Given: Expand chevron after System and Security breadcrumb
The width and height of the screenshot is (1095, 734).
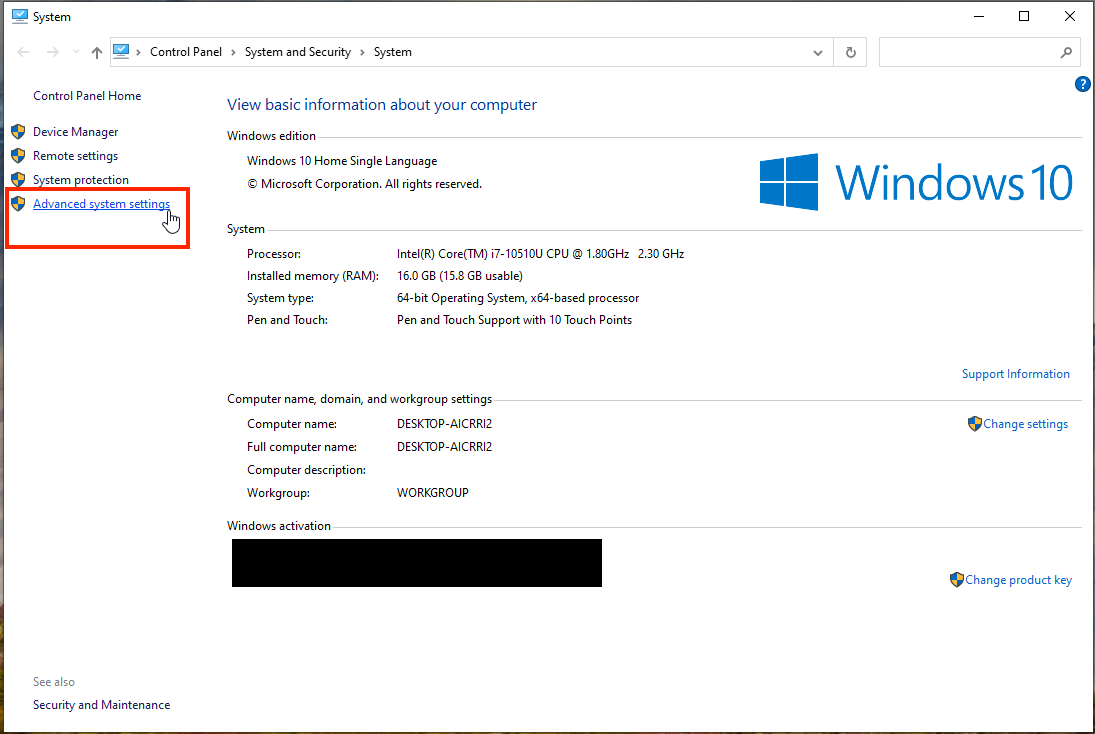Looking at the screenshot, I should tap(362, 52).
